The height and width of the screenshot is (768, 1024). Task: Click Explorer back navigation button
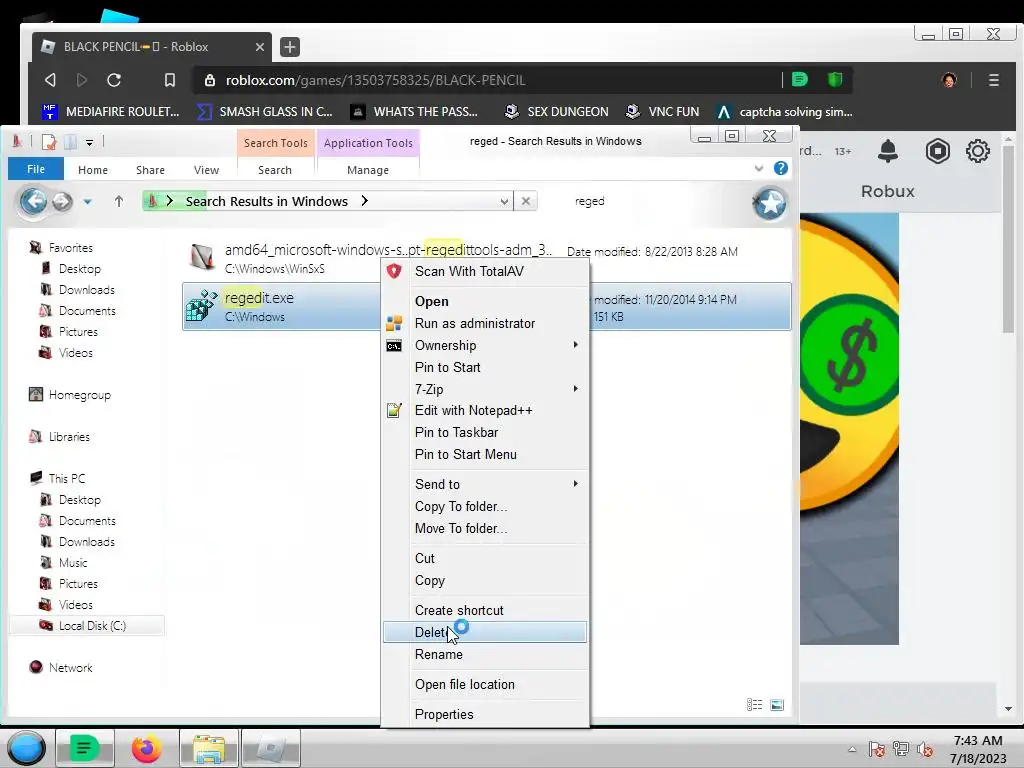click(x=34, y=201)
